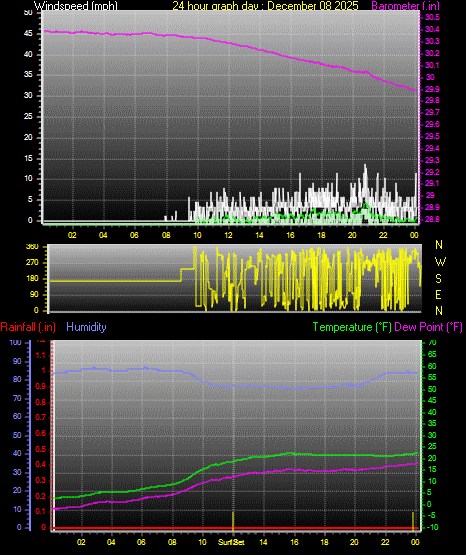The width and height of the screenshot is (466, 555).
Task: Click the yellow marker line near hour 00
Action: (x=413, y=521)
